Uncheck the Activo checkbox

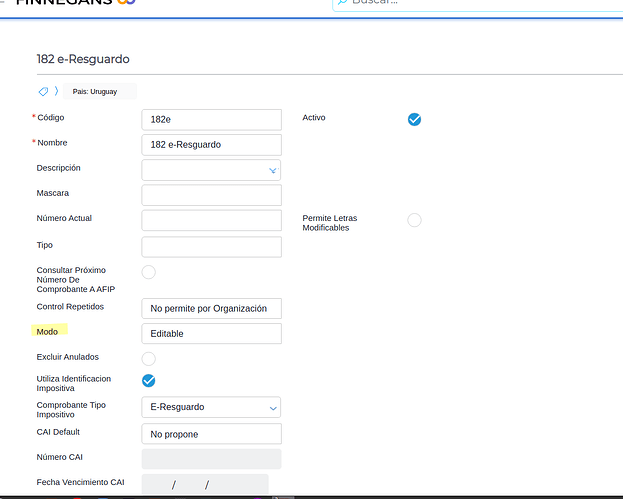click(x=414, y=119)
